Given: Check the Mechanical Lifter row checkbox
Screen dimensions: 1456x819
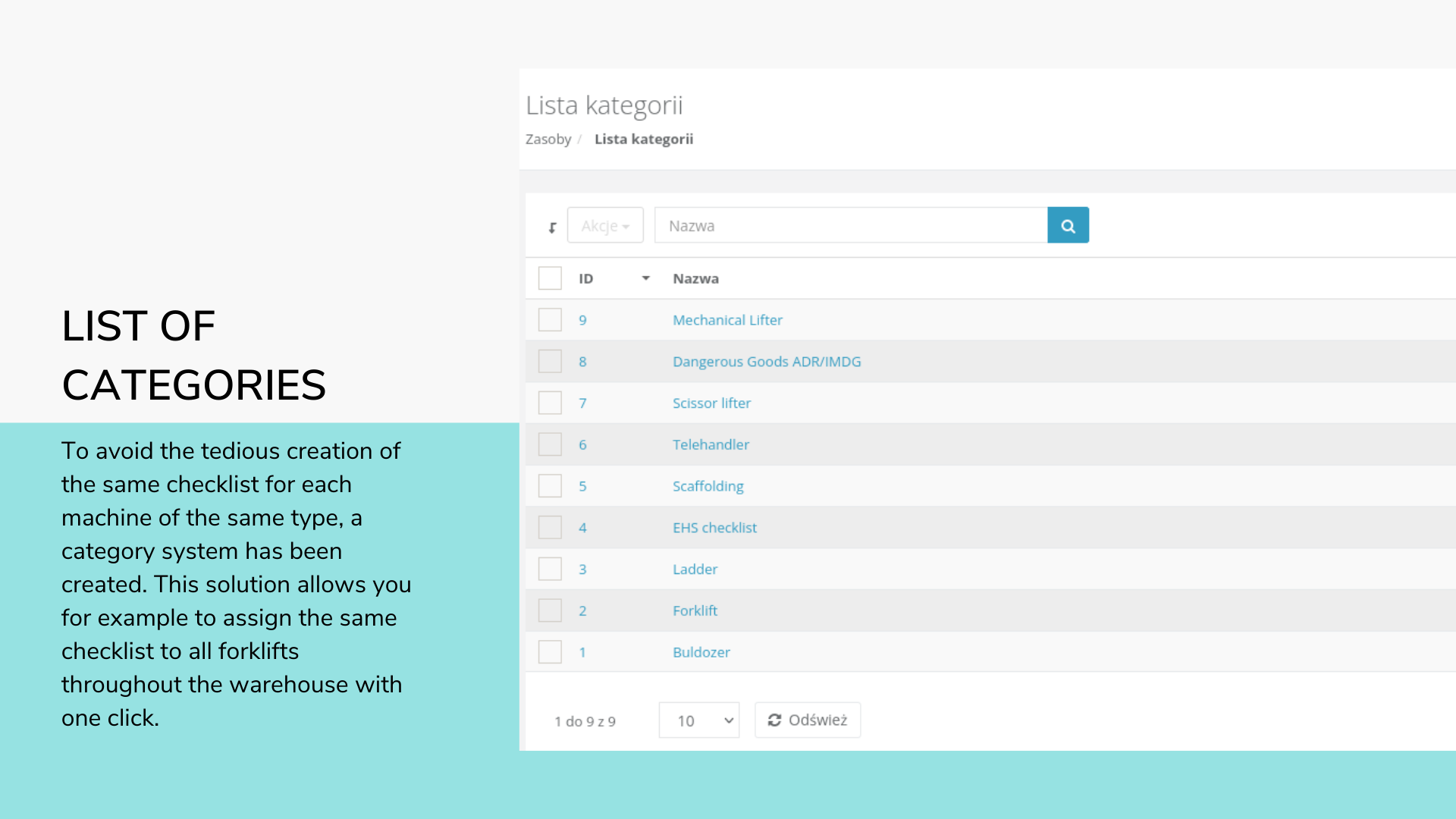Looking at the screenshot, I should click(550, 320).
